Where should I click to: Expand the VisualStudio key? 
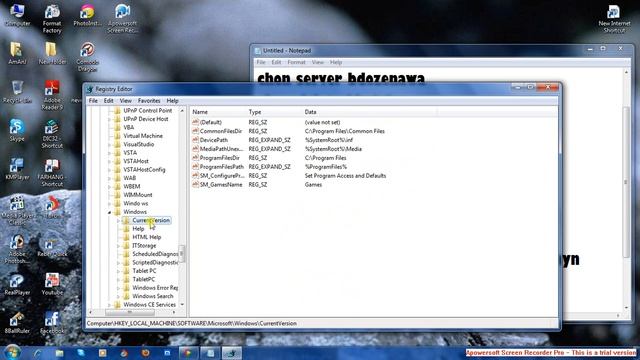(109, 144)
